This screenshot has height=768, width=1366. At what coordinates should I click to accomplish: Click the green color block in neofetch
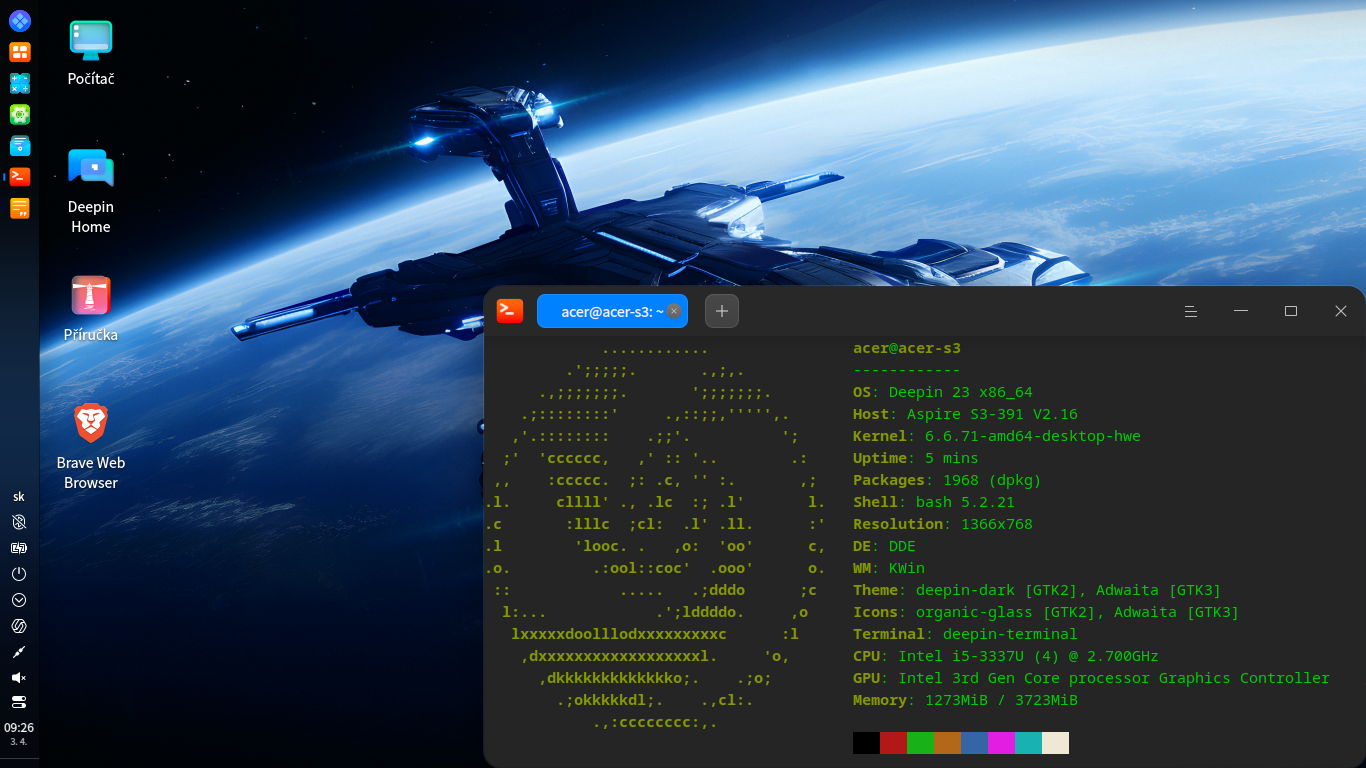(920, 743)
